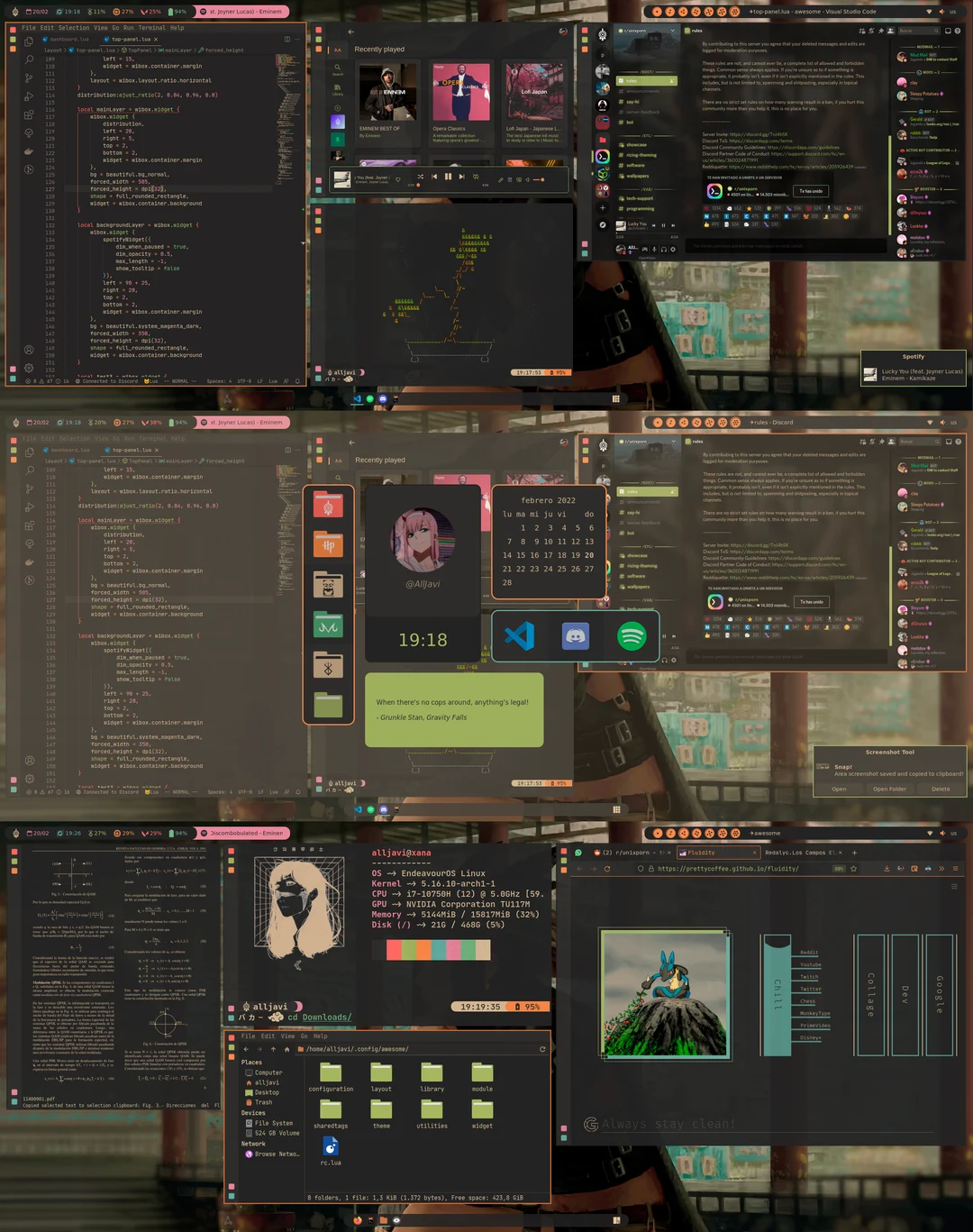Mute playback with the speaker icon
Viewport: 973px width, 1232px height.
click(x=527, y=178)
